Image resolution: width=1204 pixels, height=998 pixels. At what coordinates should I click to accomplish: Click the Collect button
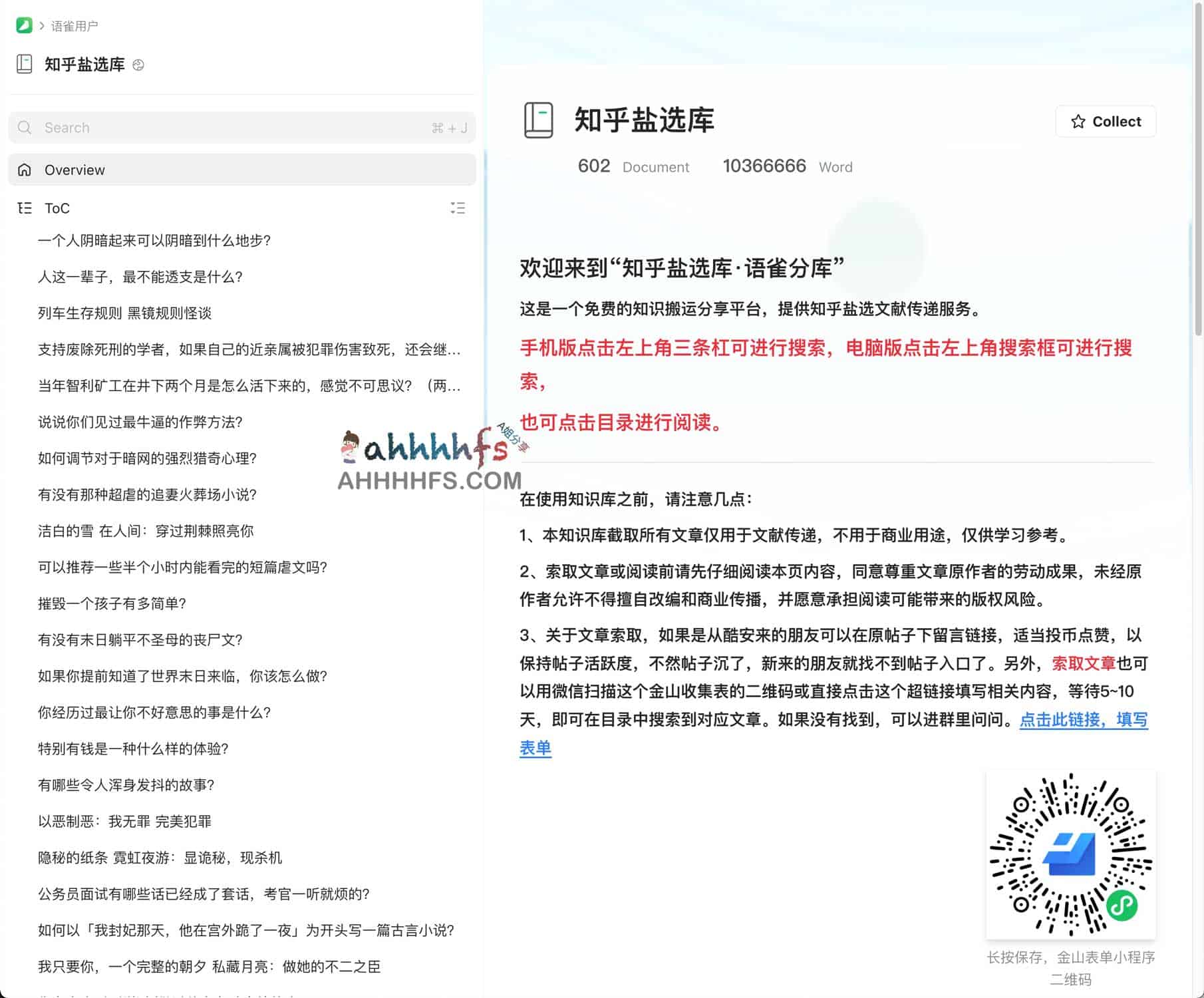pyautogui.click(x=1106, y=122)
